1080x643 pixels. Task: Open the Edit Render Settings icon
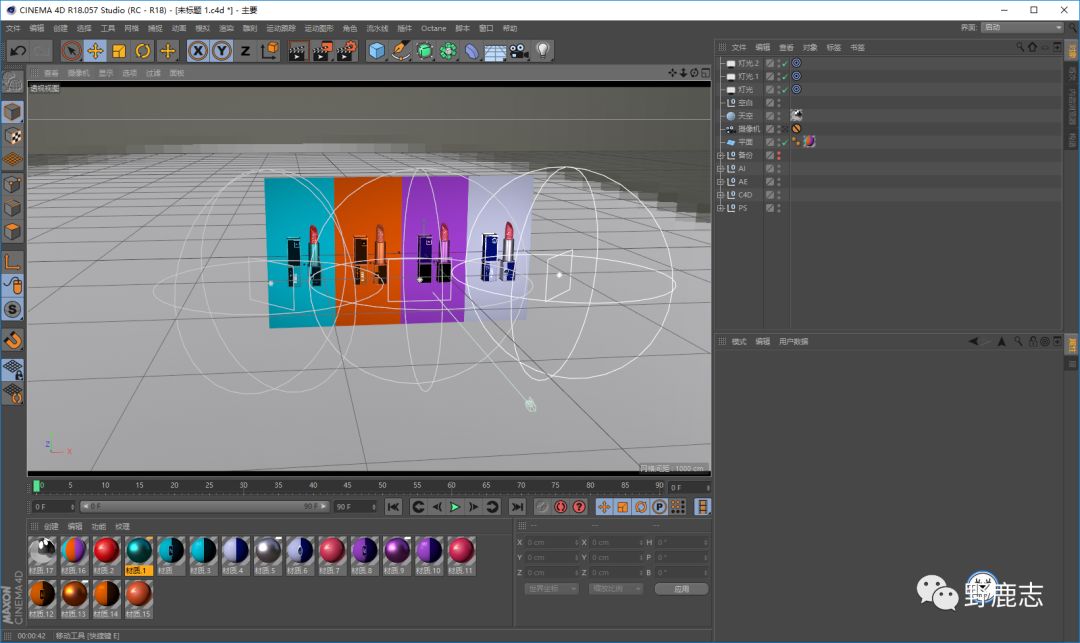346,51
